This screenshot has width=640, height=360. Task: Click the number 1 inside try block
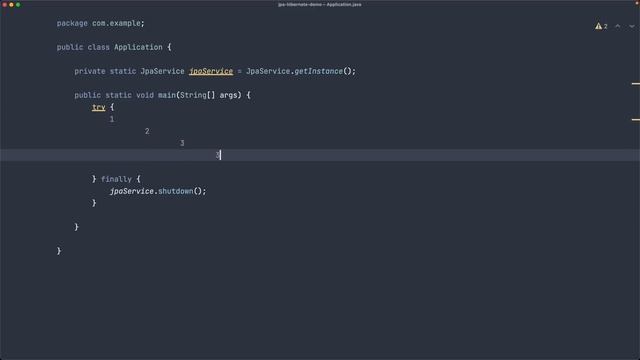coord(112,119)
